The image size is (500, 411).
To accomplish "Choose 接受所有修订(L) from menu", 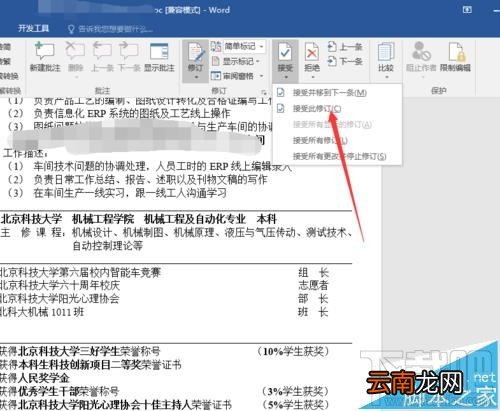I will [337, 140].
